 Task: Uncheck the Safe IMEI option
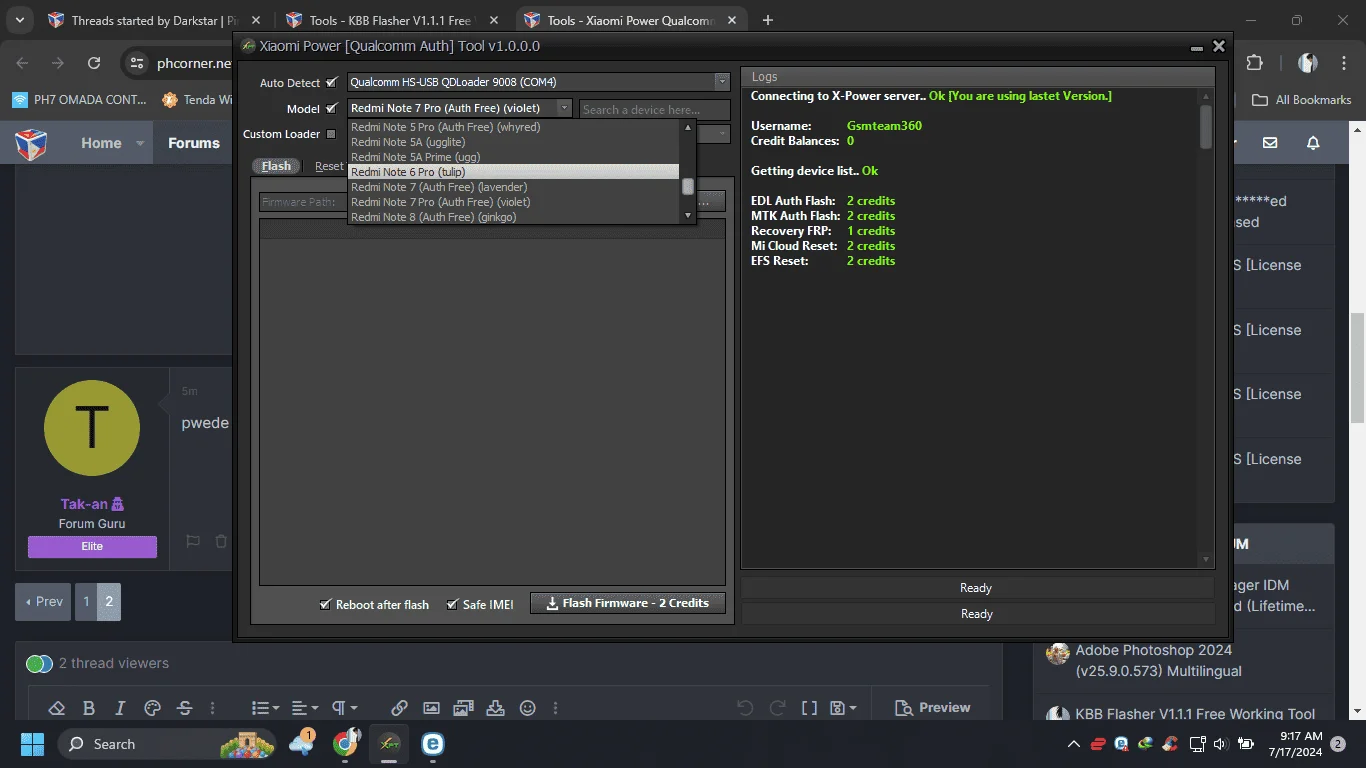tap(452, 604)
